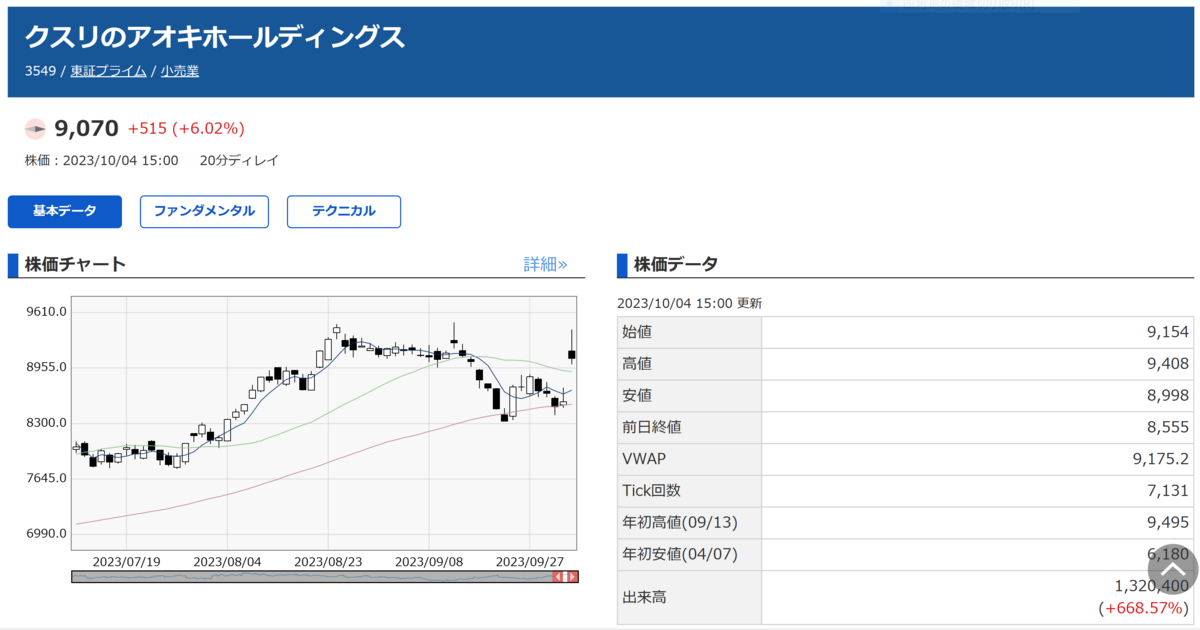Click the 出来高 row label

tap(644, 598)
